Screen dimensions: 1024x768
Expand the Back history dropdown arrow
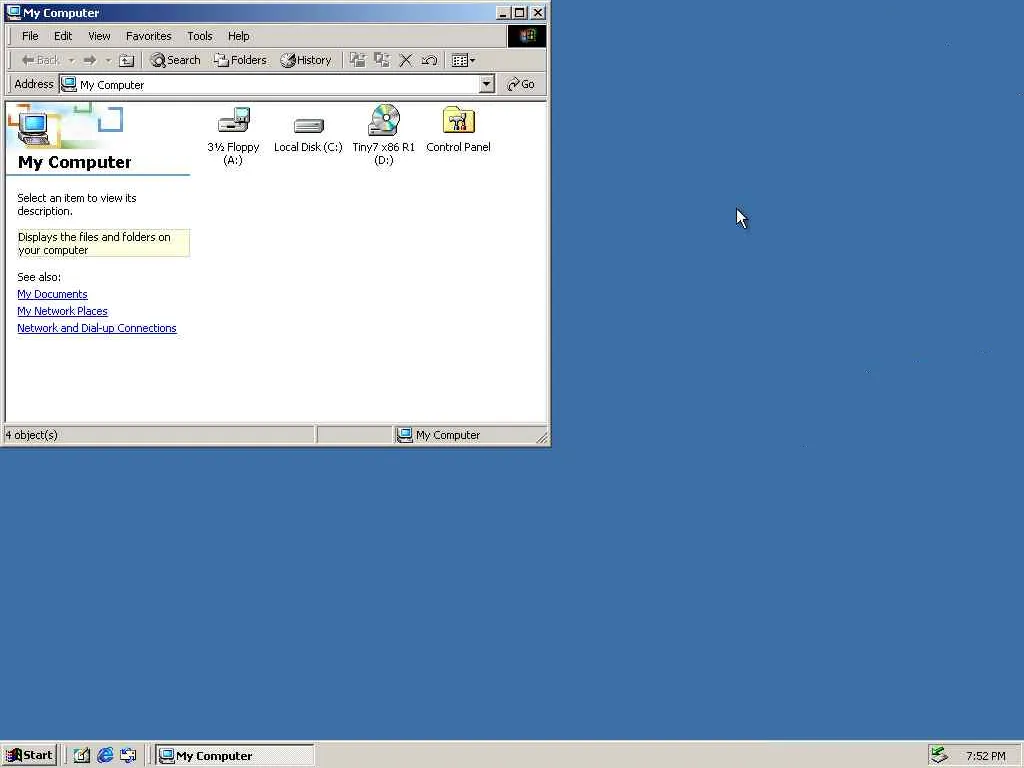click(72, 60)
